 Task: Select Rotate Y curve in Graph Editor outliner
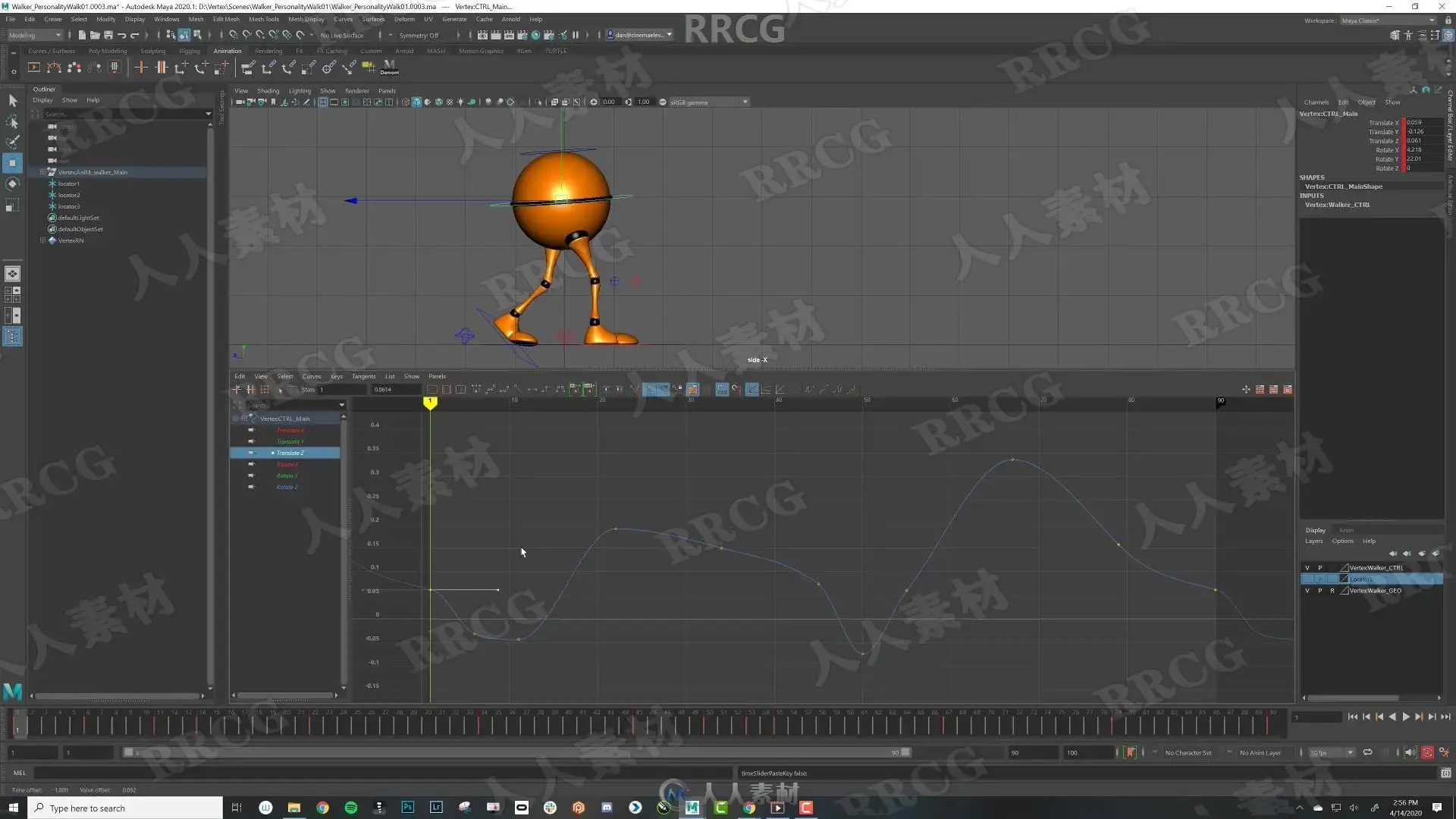click(287, 475)
